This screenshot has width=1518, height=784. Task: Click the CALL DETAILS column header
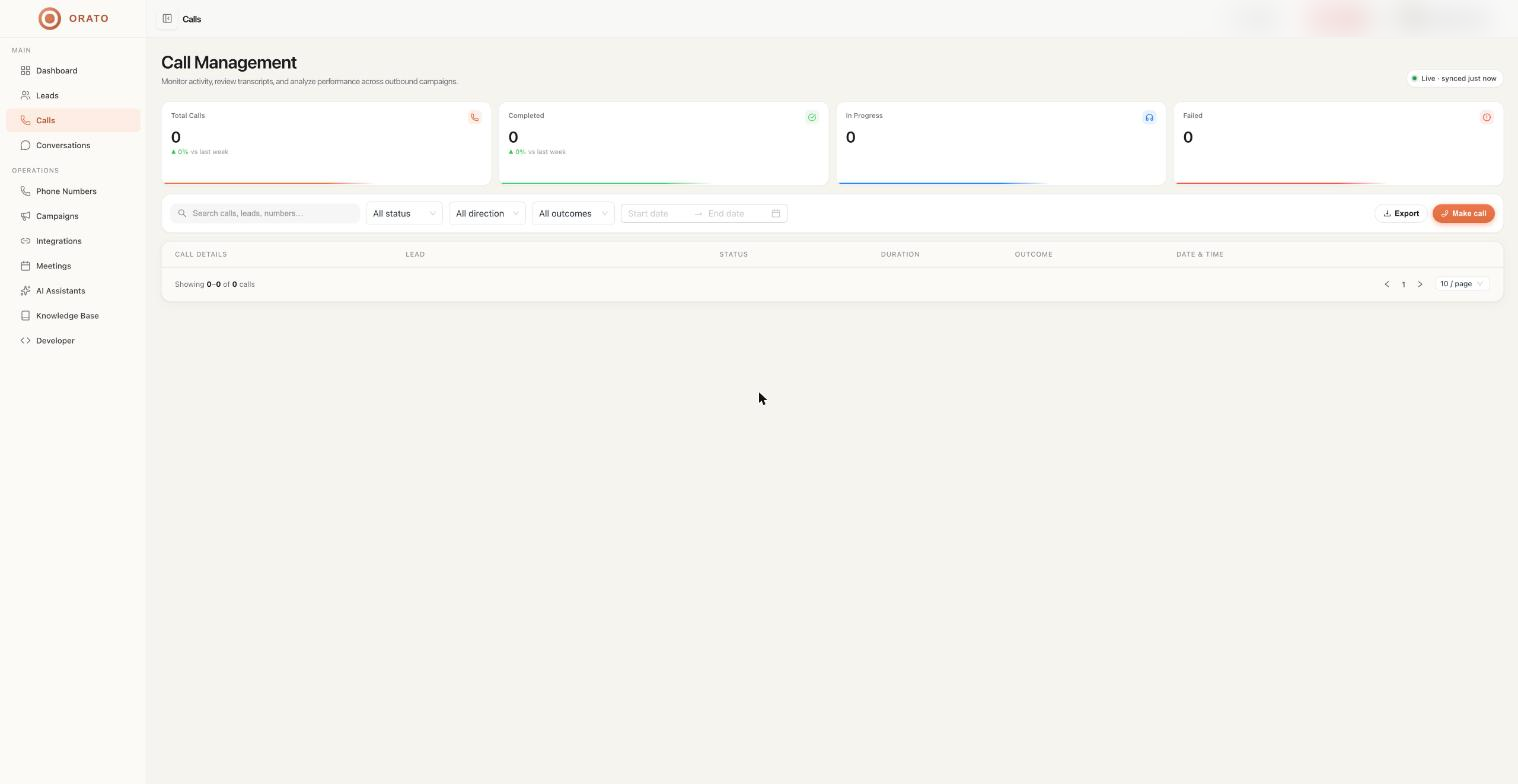[x=201, y=254]
